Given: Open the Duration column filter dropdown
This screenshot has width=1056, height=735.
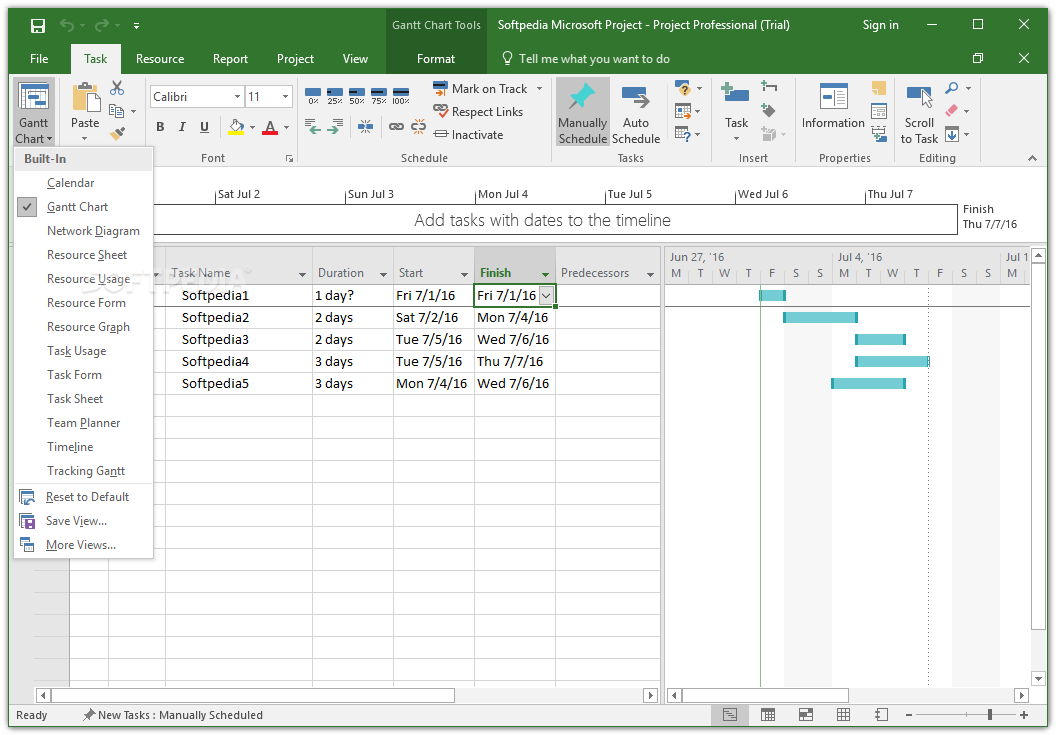Looking at the screenshot, I should coord(383,274).
